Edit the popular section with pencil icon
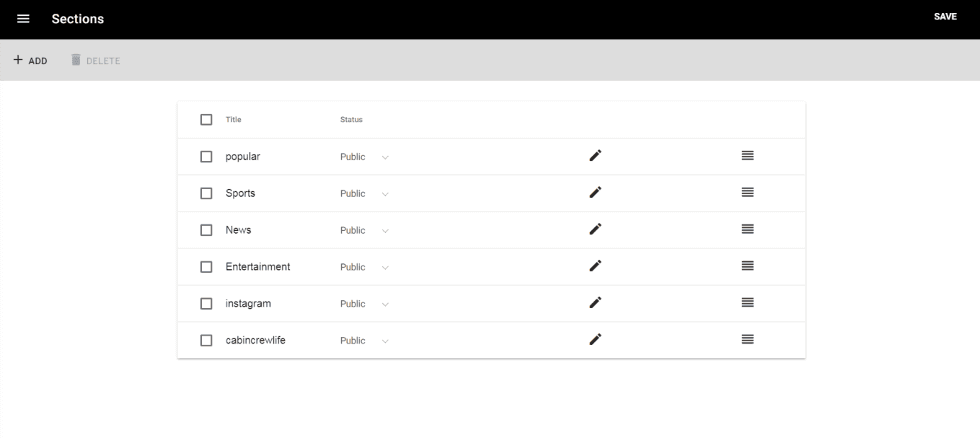Screen dimensions: 980x438 pos(595,156)
